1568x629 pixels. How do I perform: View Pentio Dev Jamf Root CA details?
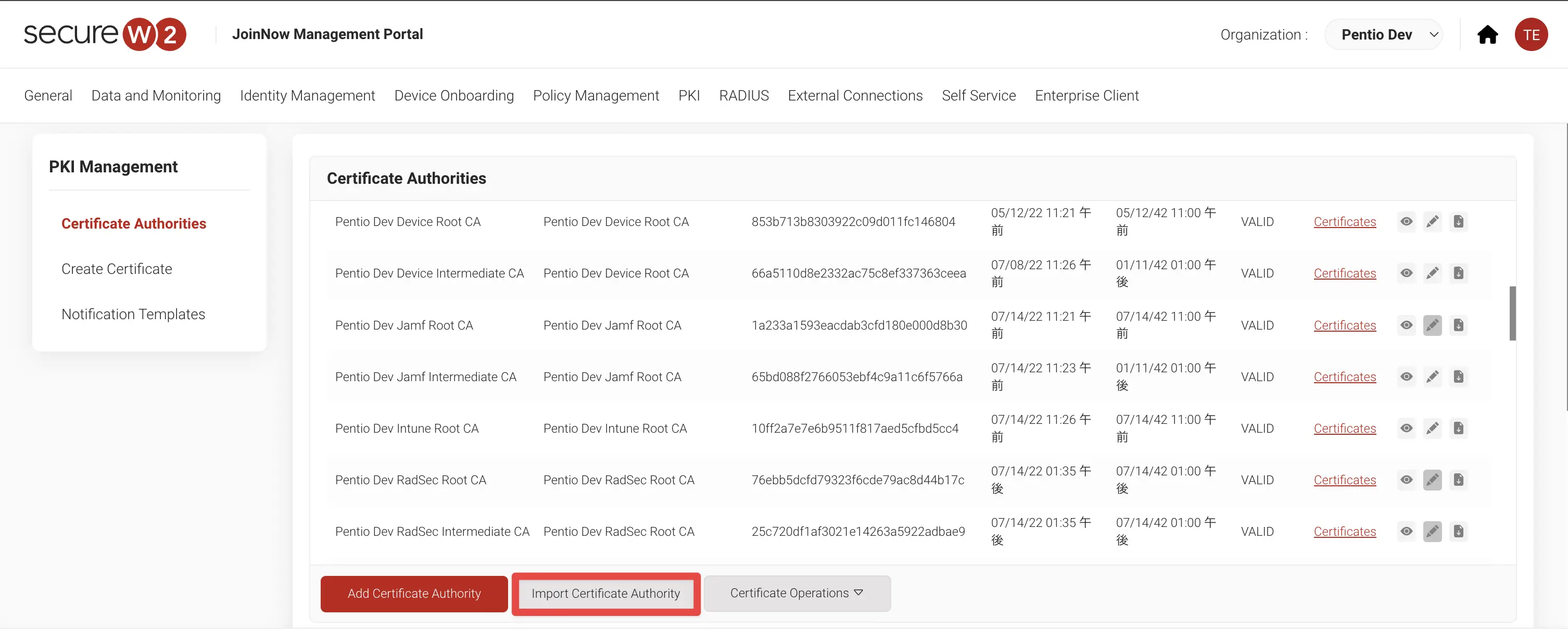point(1406,325)
